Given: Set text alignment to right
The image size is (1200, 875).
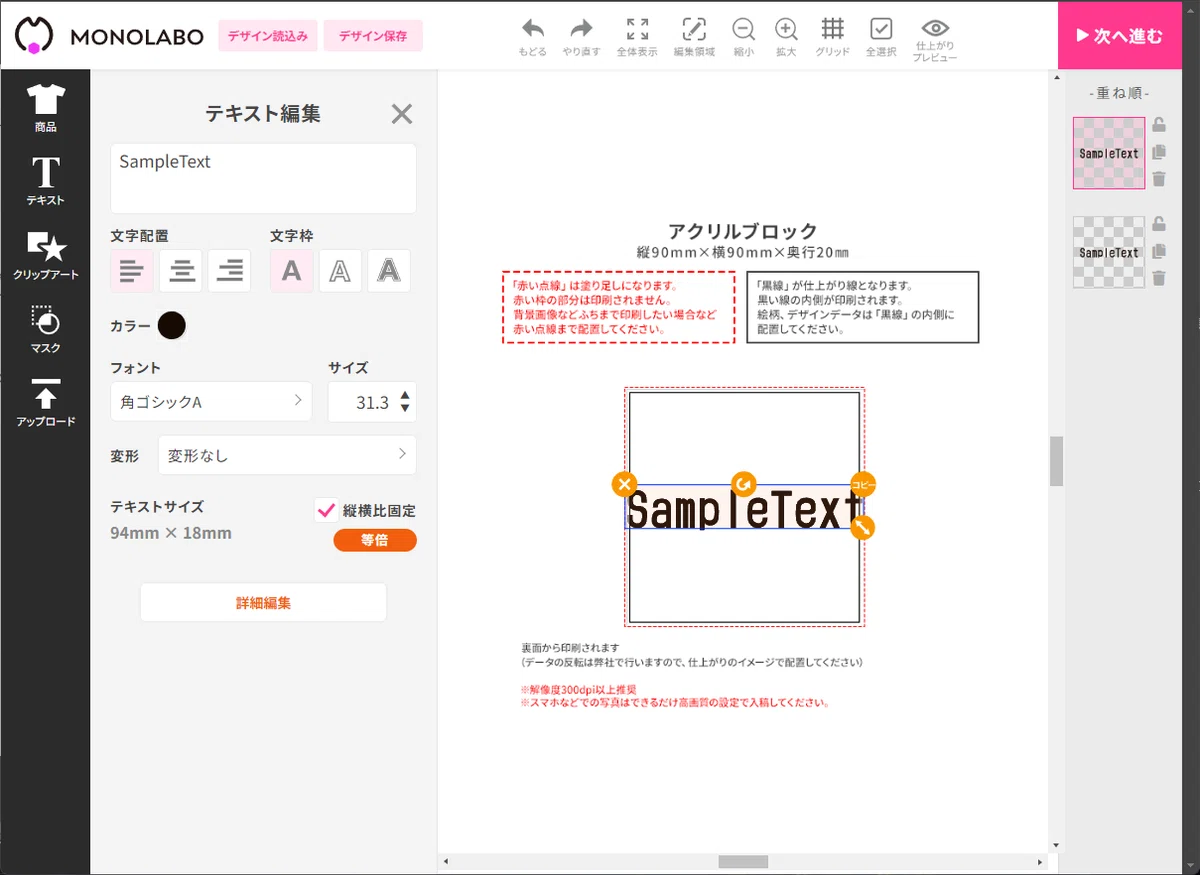Looking at the screenshot, I should 230,270.
